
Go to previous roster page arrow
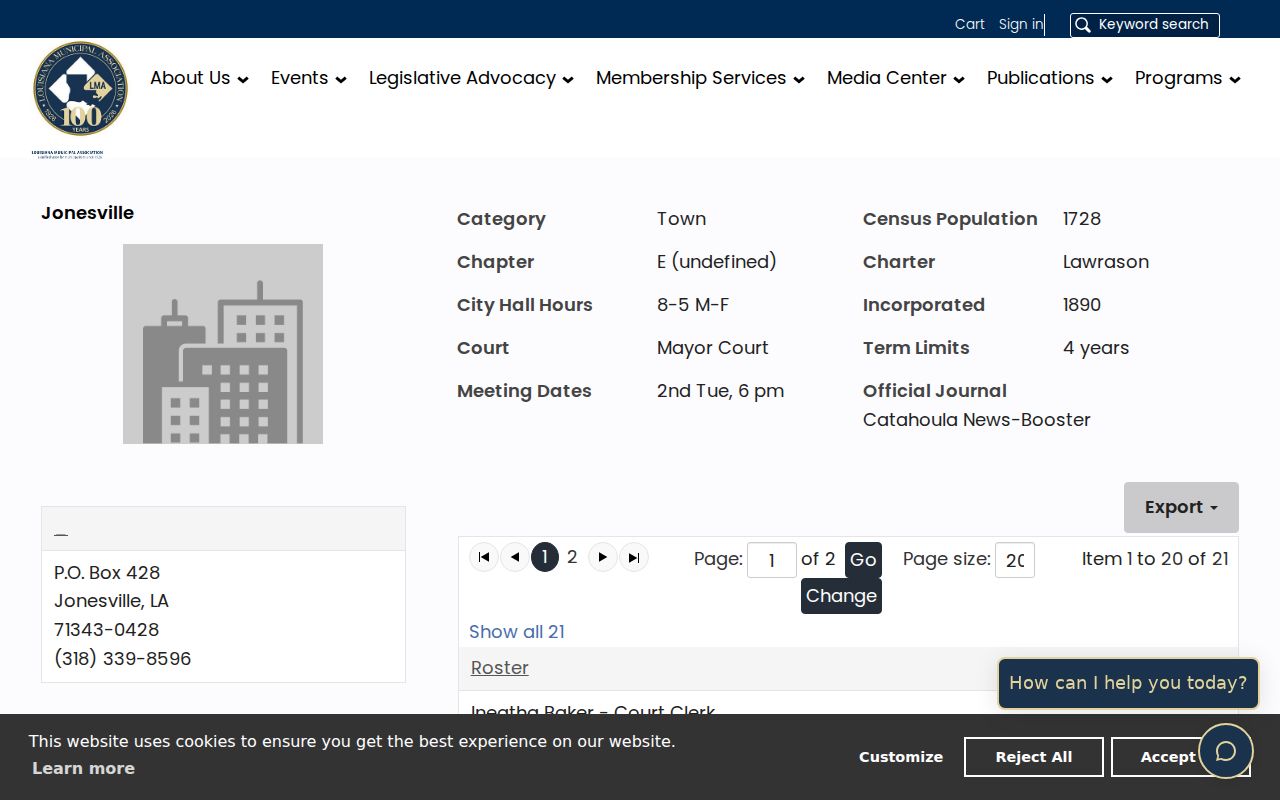point(515,557)
